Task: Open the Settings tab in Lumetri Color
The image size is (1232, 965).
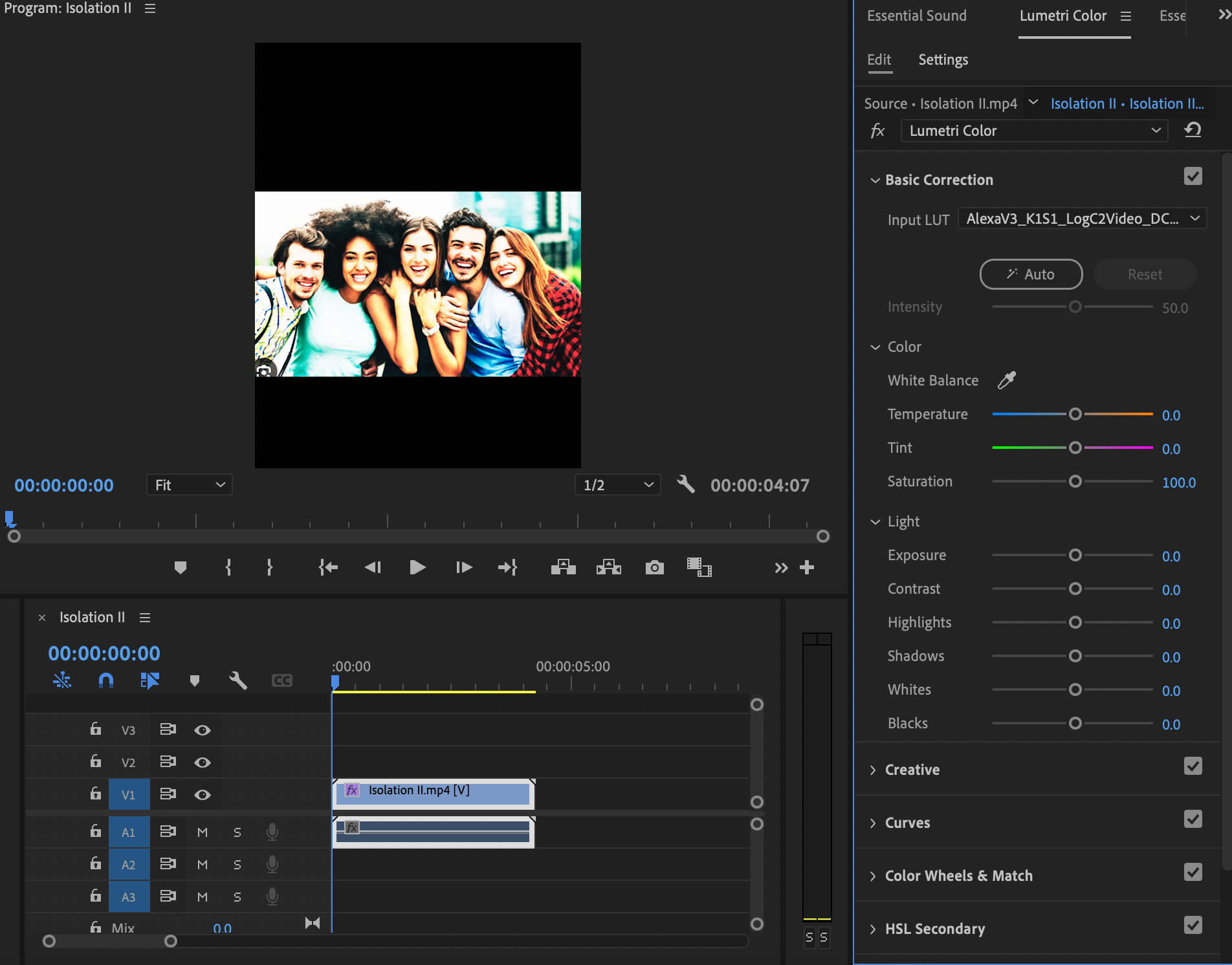Action: point(943,60)
